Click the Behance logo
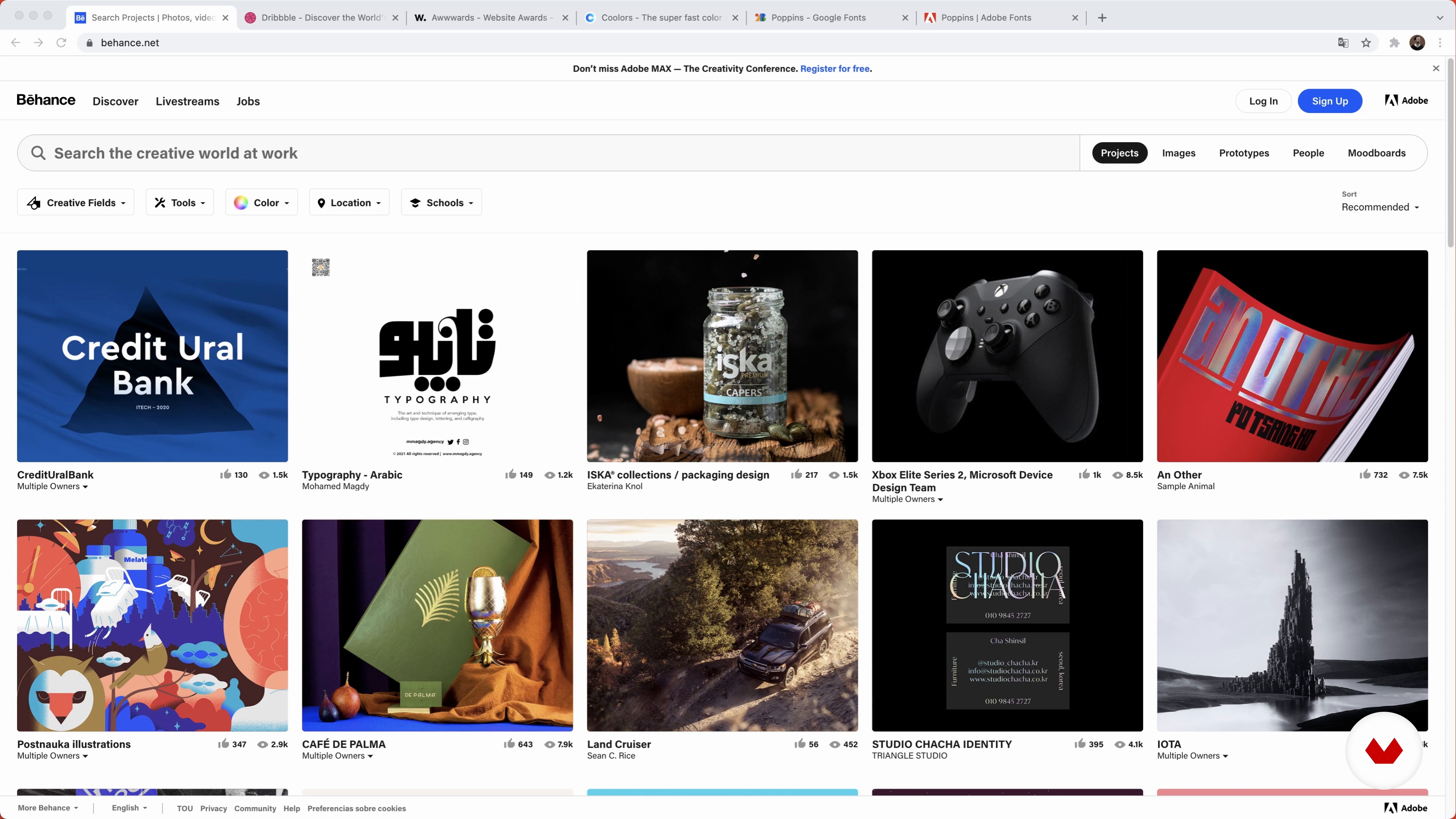The height and width of the screenshot is (819, 1456). click(x=46, y=100)
